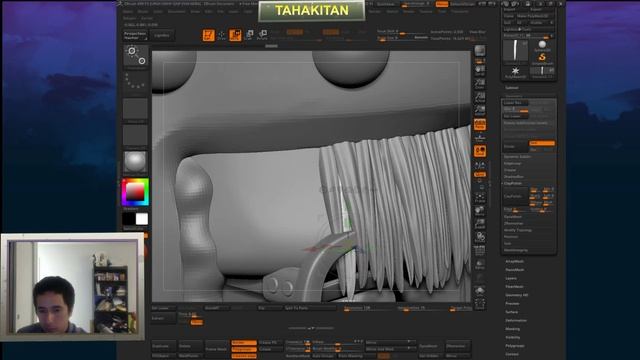Expand the NanoMesh section
The height and width of the screenshot is (360, 640).
(x=515, y=270)
